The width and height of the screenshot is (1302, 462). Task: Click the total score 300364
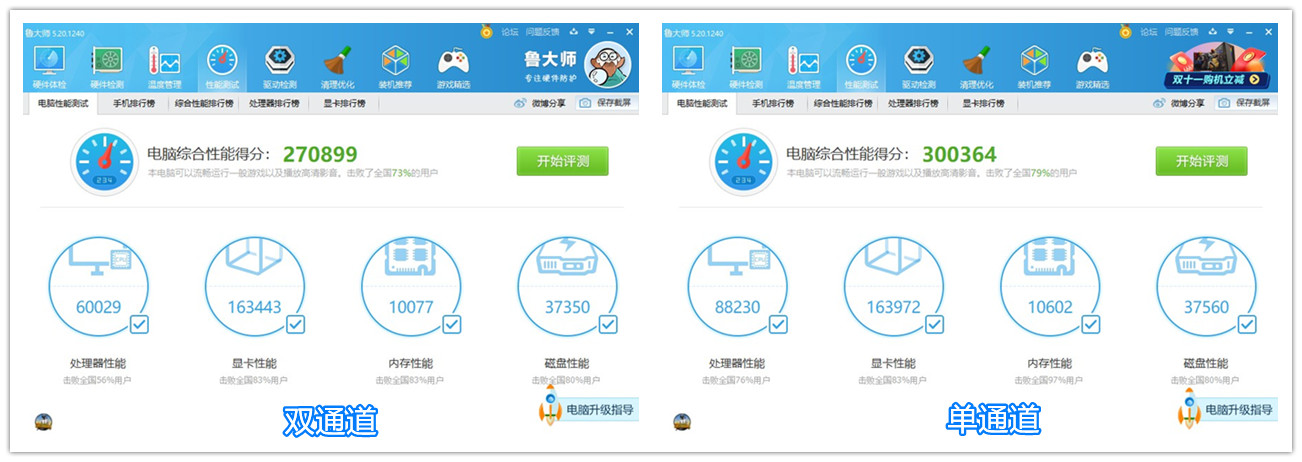pyautogui.click(x=959, y=154)
